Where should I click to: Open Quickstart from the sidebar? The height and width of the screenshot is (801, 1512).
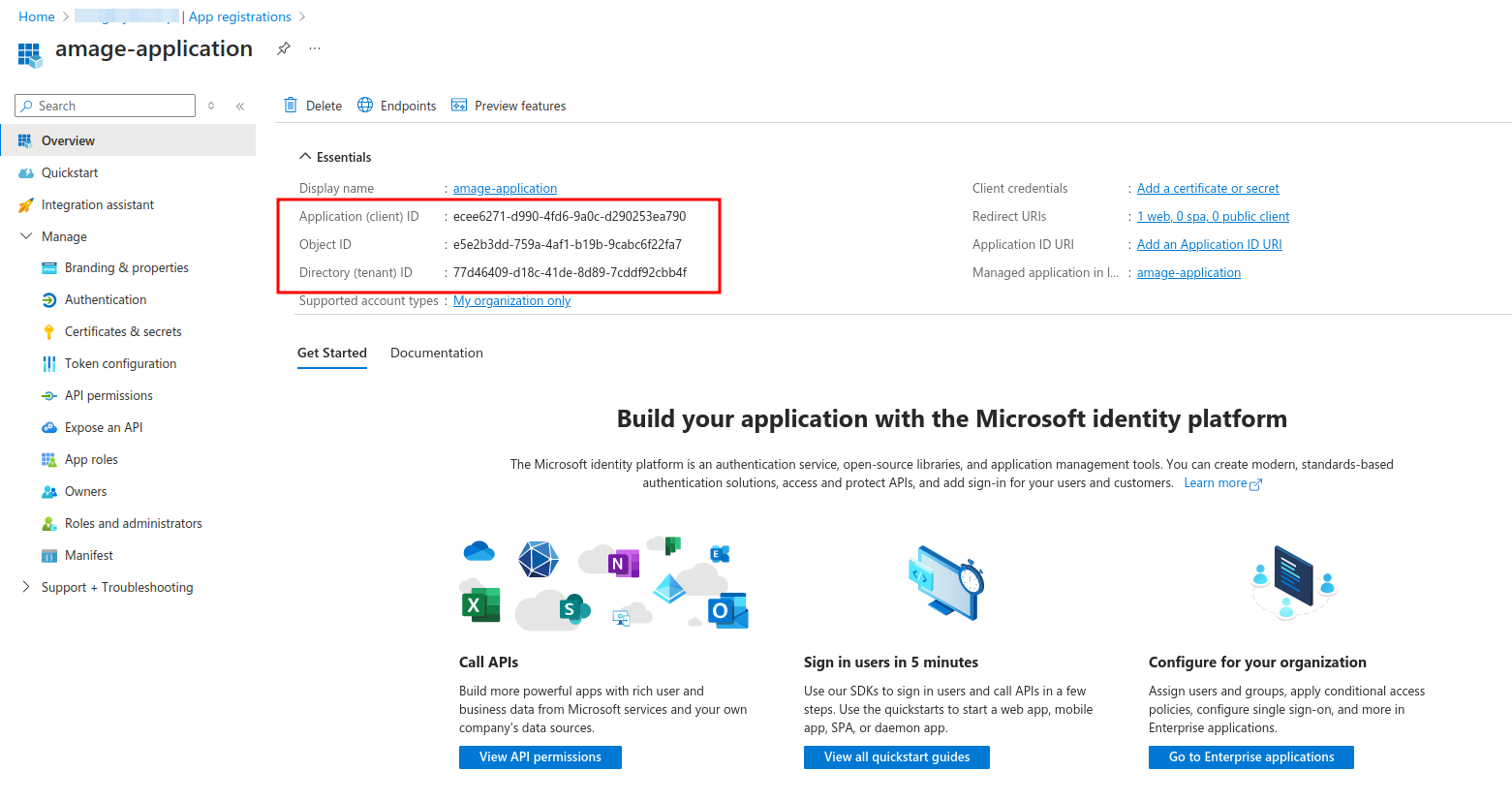pos(70,172)
